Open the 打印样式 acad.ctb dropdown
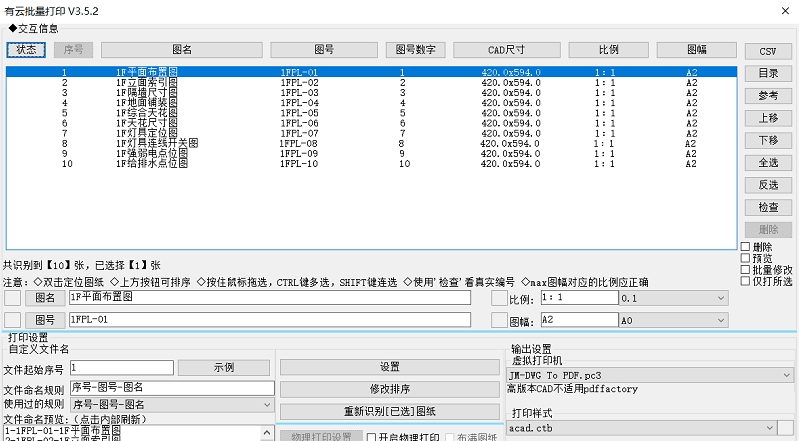This screenshot has width=804, height=441. click(642, 428)
